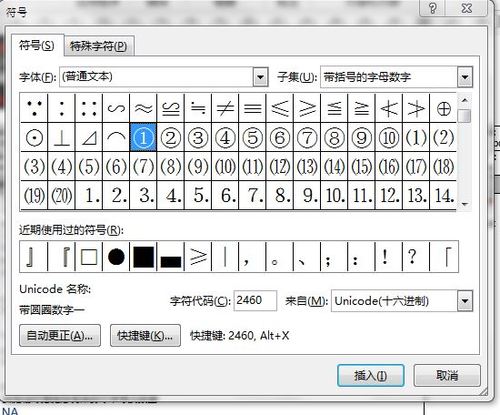This screenshot has width=500, height=415.
Task: Select the perpendicular ⊥ symbol
Action: coord(62,137)
